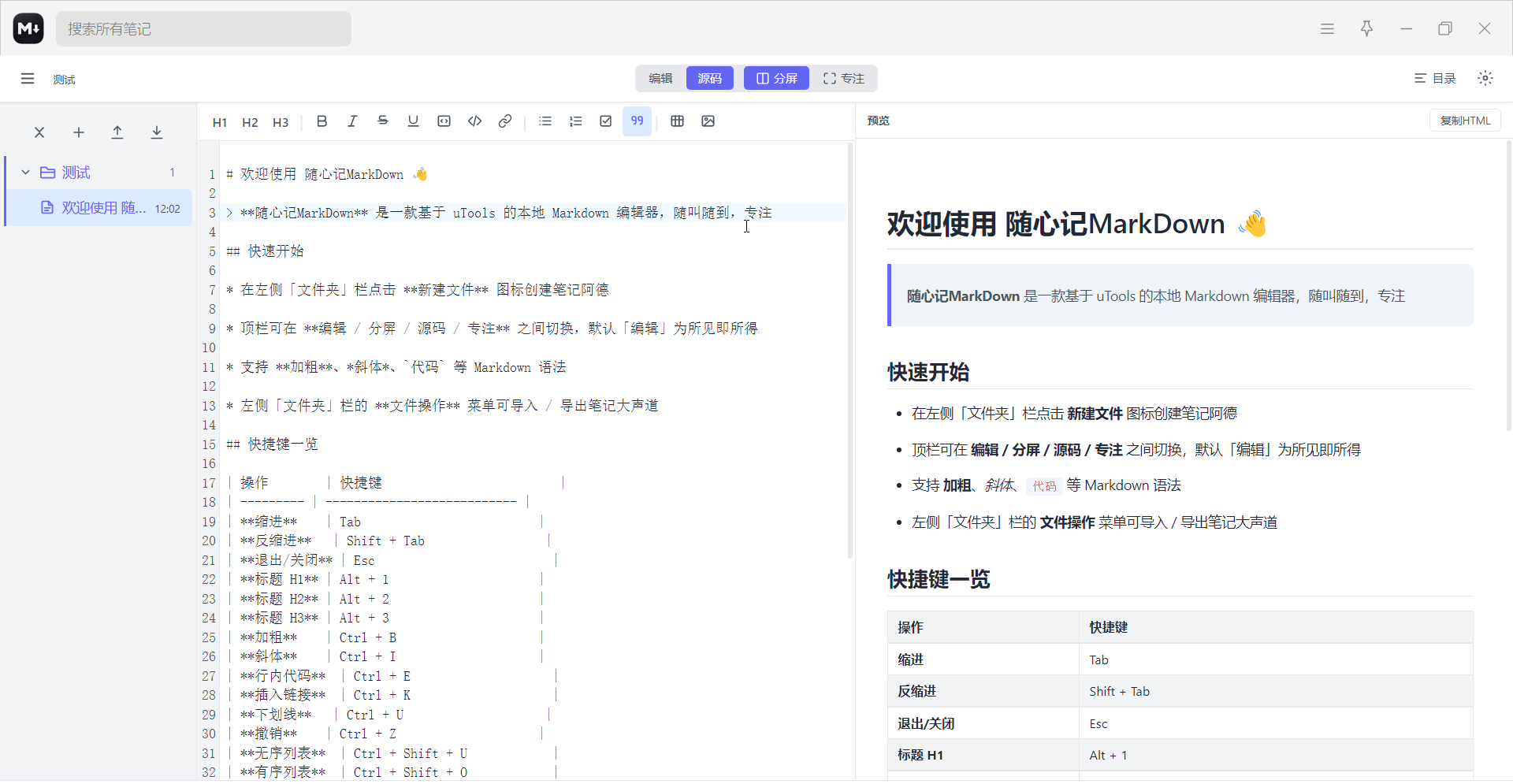This screenshot has width=1513, height=784.
Task: Pin the window on top
Action: click(1366, 28)
